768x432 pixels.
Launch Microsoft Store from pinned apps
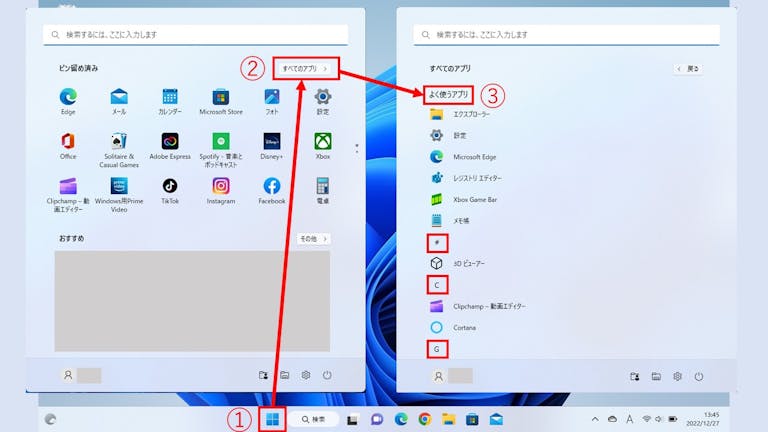click(x=221, y=101)
